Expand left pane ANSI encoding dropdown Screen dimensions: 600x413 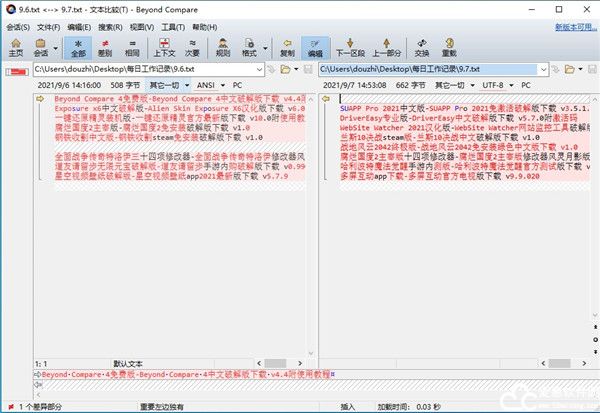[x=223, y=85]
